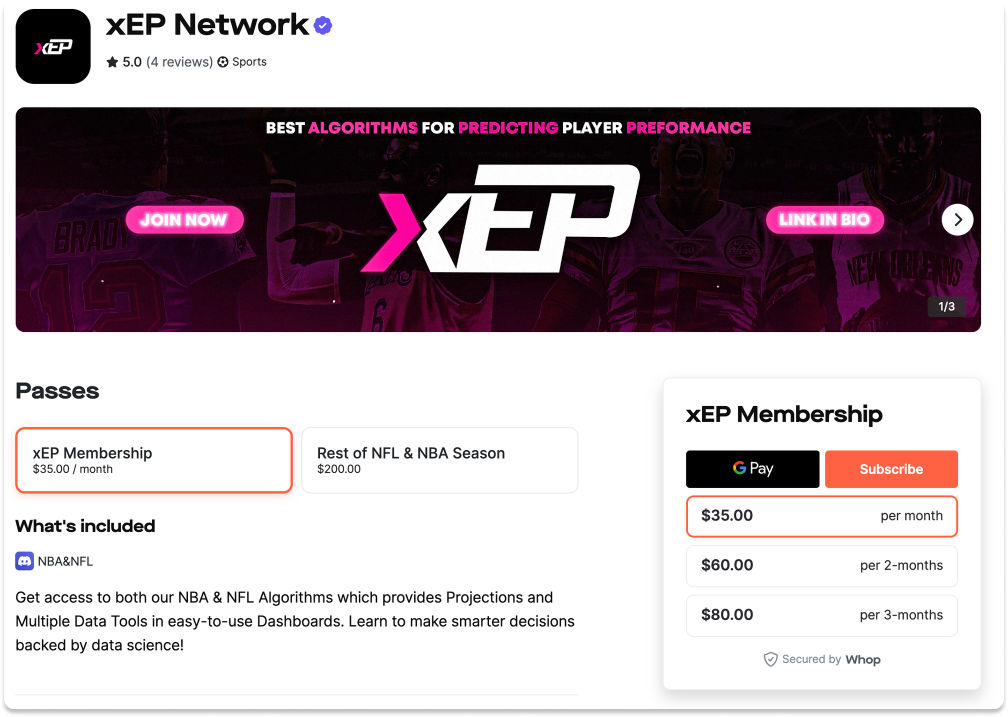Screen dimensions: 1008x717
Task: Click the shield icon next to Secured by
Action: pos(770,659)
